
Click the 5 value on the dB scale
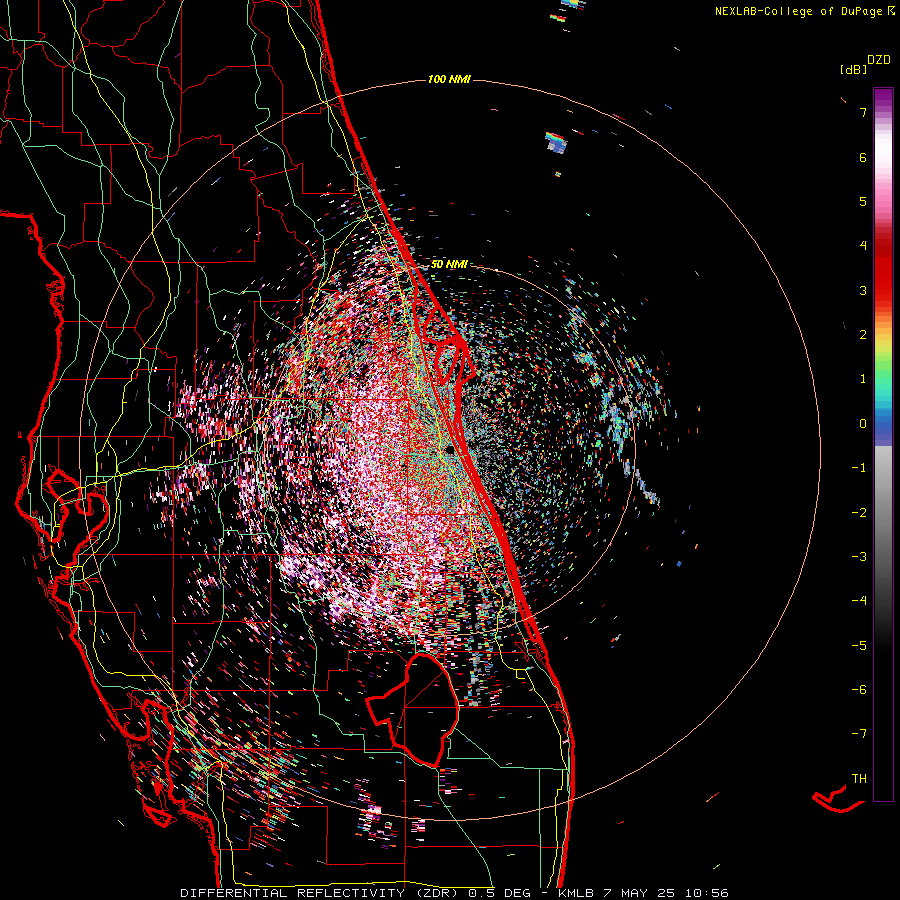(x=863, y=201)
